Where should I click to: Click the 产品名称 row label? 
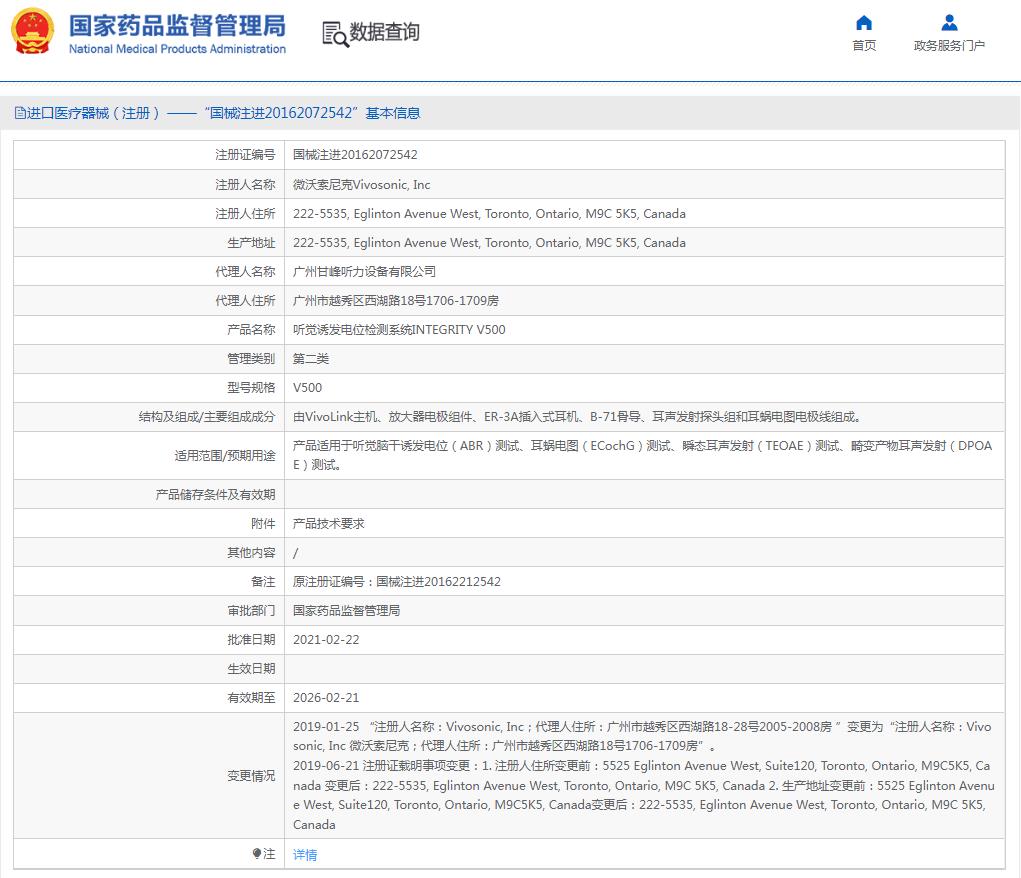pyautogui.click(x=251, y=330)
